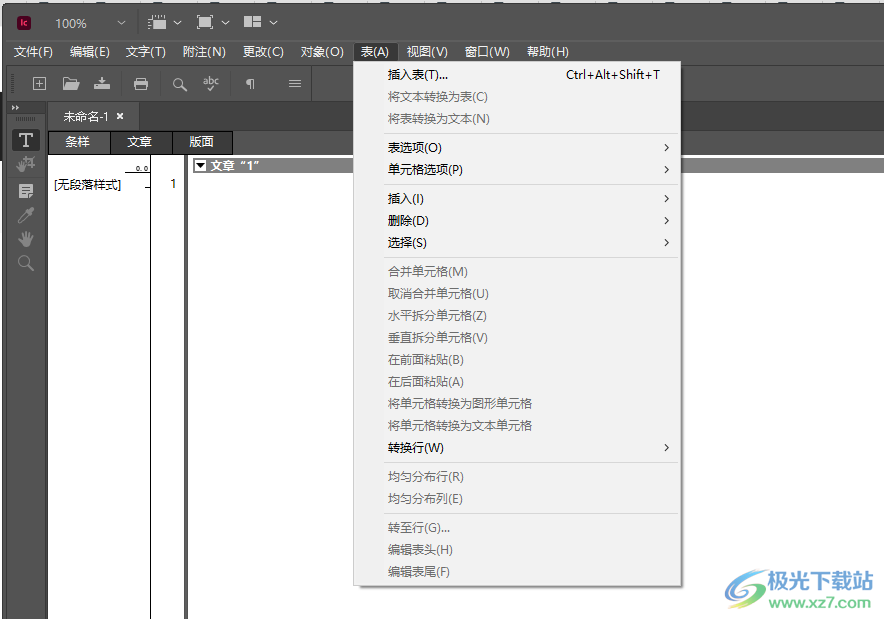This screenshot has width=884, height=619.
Task: Collapse the 文章 "1" story triangle
Action: [x=200, y=166]
